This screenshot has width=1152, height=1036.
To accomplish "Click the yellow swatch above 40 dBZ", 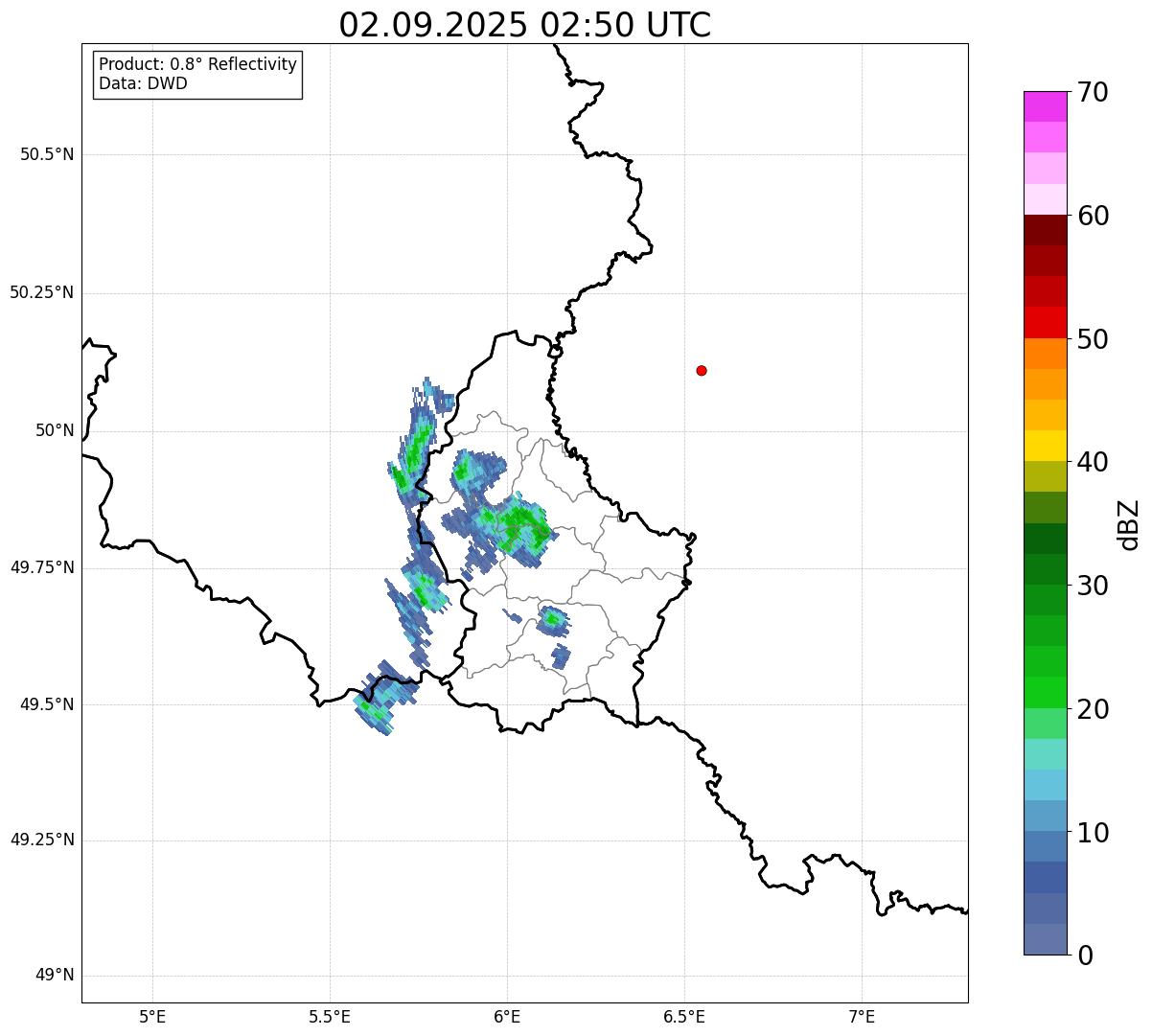I will 1045,446.
